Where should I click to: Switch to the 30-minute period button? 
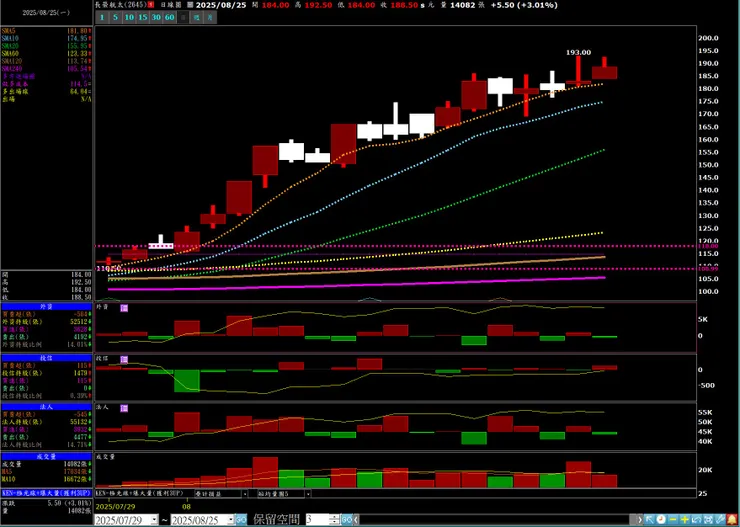156,17
